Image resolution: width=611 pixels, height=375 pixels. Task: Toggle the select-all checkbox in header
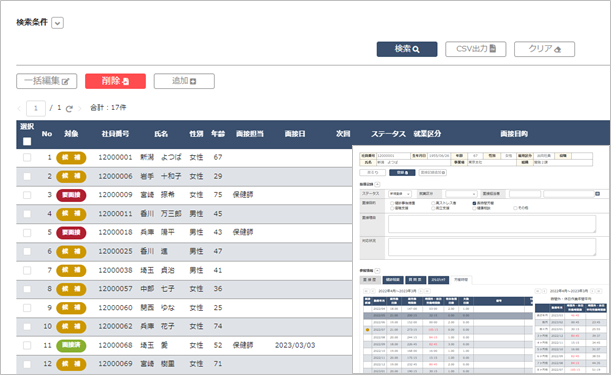coord(27,141)
